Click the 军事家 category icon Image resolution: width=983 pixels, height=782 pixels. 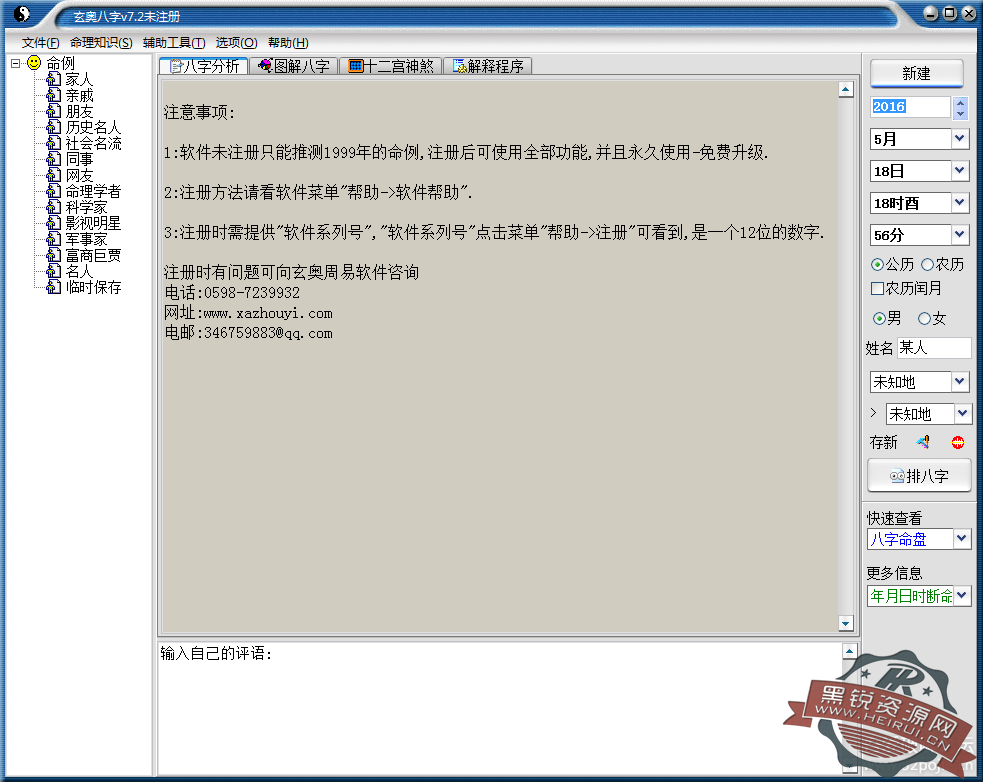pos(54,239)
